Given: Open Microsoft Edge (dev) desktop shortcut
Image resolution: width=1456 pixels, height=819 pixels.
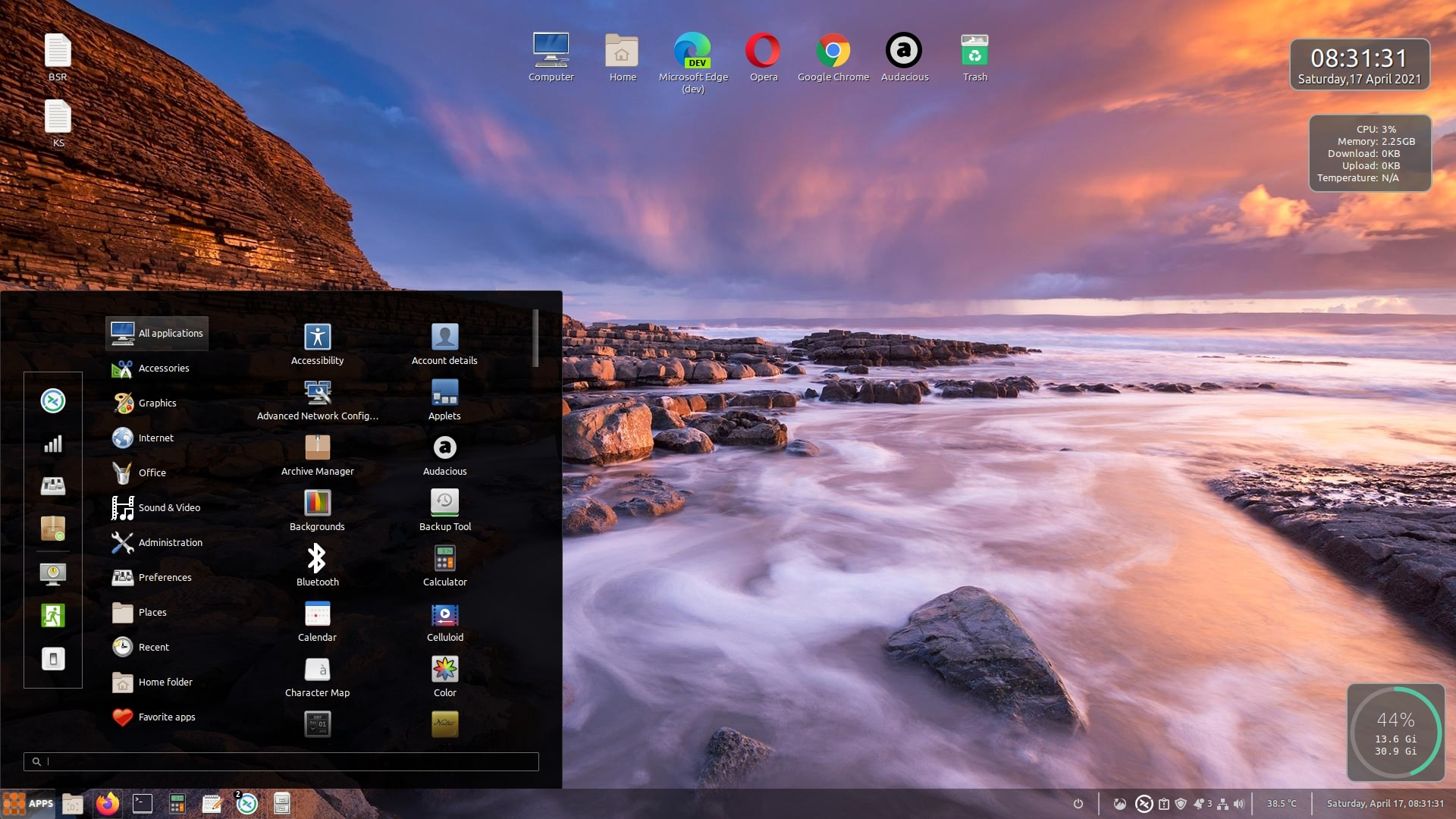Looking at the screenshot, I should 693,63.
